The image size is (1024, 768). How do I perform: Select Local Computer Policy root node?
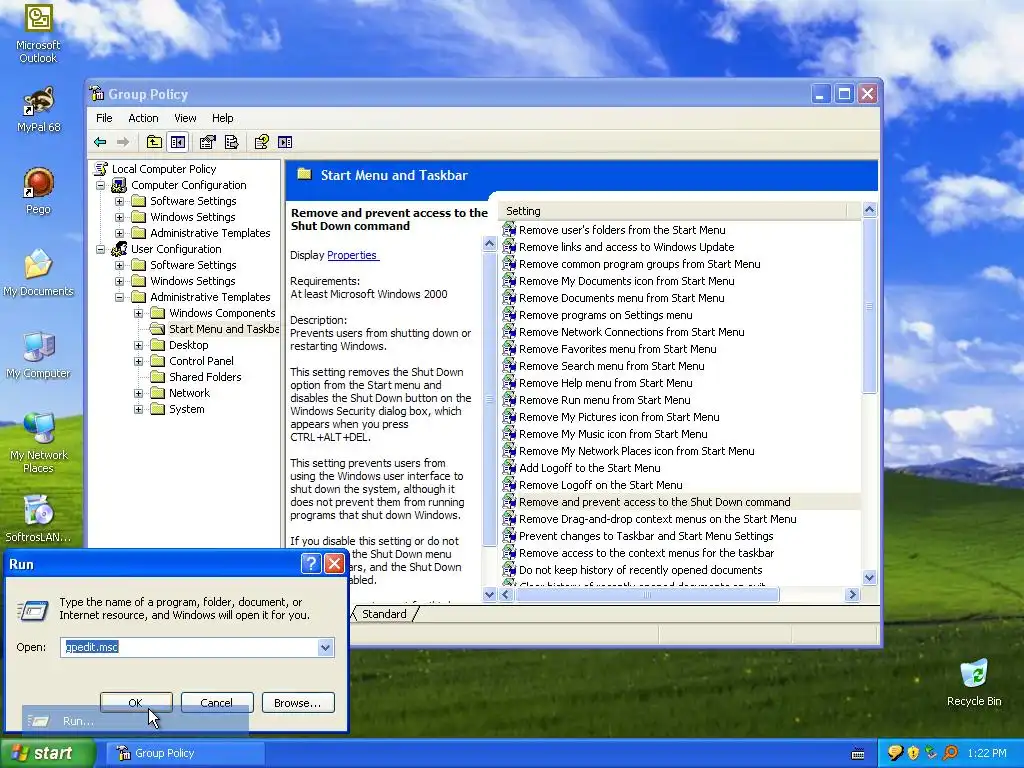click(164, 168)
